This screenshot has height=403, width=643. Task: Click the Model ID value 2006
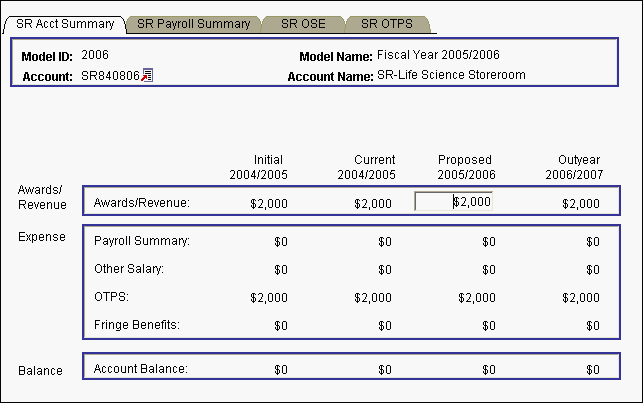[x=94, y=54]
